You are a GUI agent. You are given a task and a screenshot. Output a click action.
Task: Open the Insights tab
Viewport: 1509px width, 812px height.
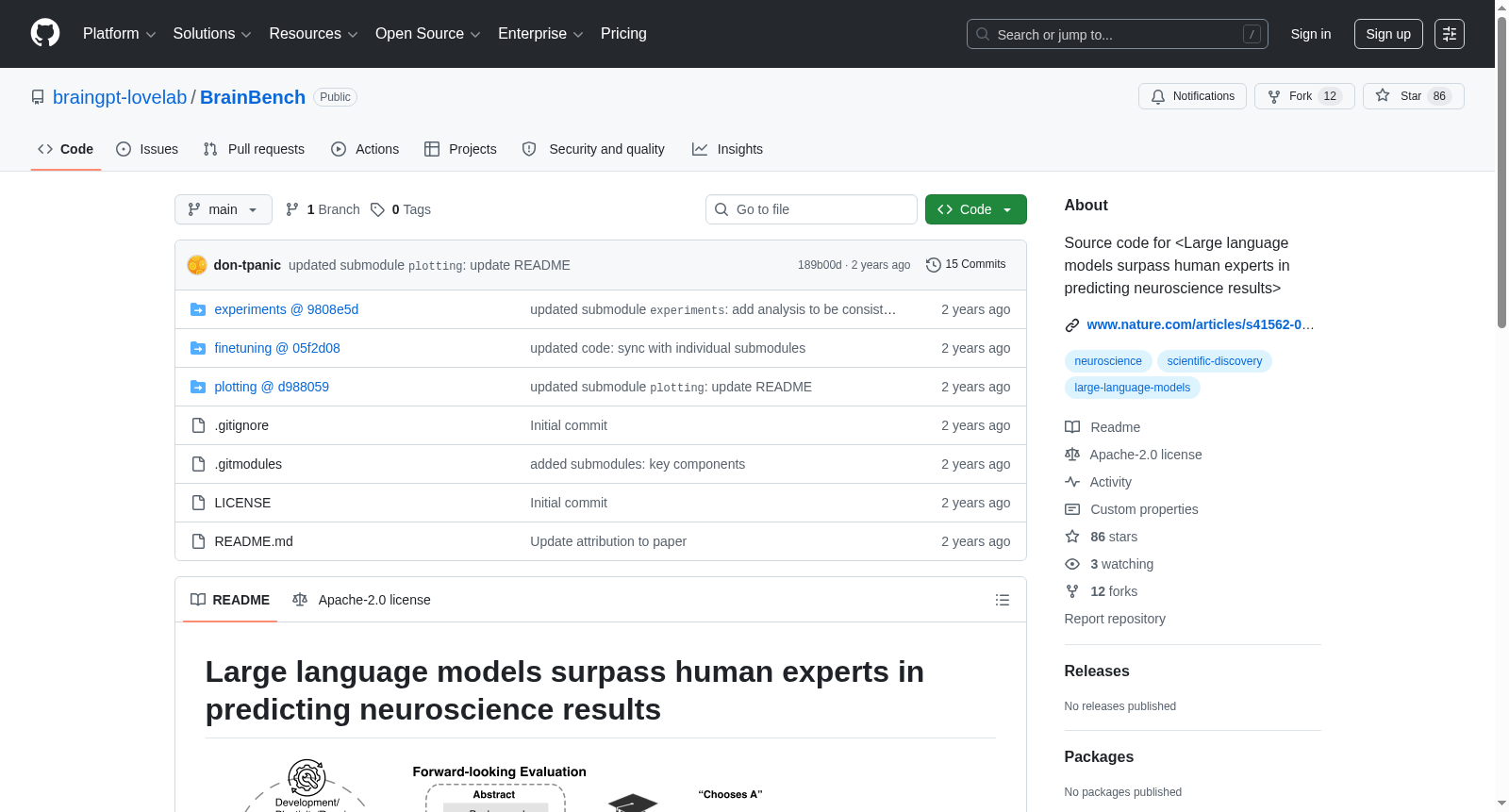coord(727,149)
